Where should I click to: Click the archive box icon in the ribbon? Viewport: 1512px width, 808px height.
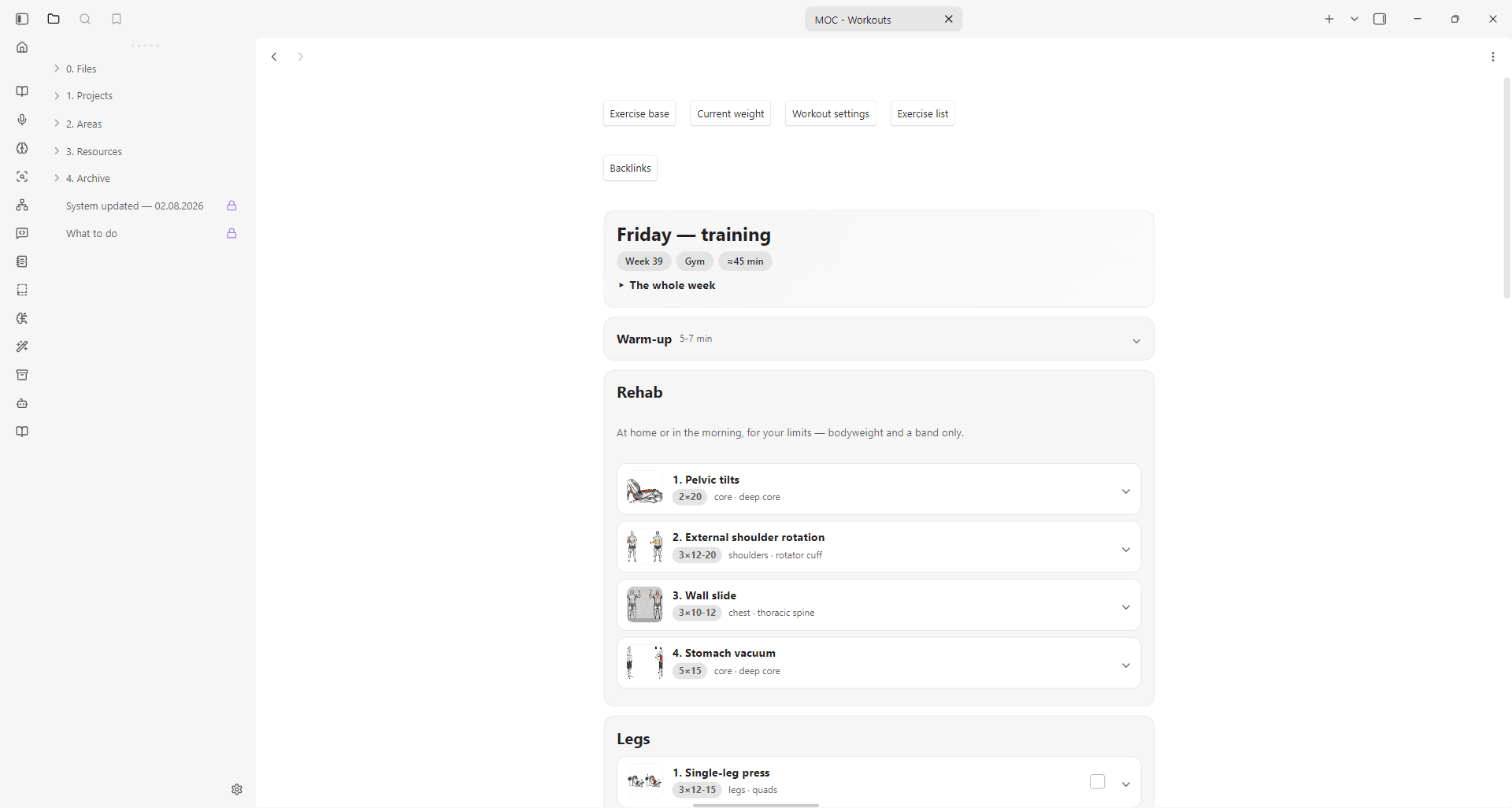tap(22, 375)
